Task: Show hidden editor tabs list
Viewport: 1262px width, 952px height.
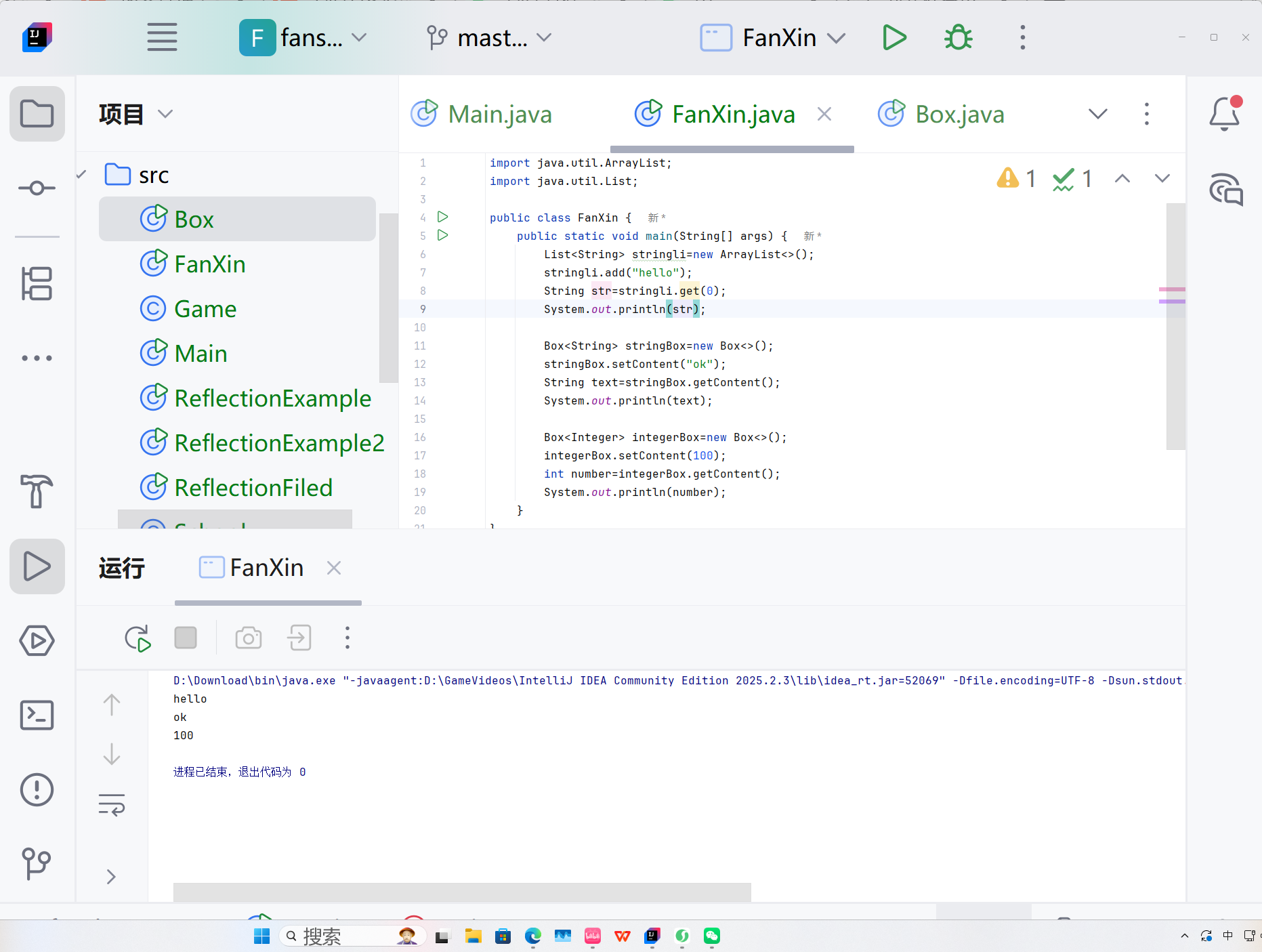Action: pos(1098,114)
